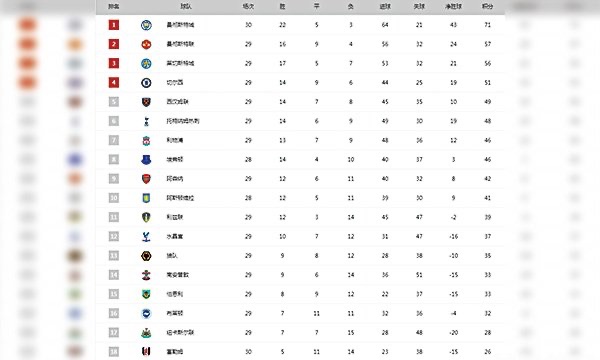Click the West Ham United crest
This screenshot has height=360, width=600.
coord(146,102)
